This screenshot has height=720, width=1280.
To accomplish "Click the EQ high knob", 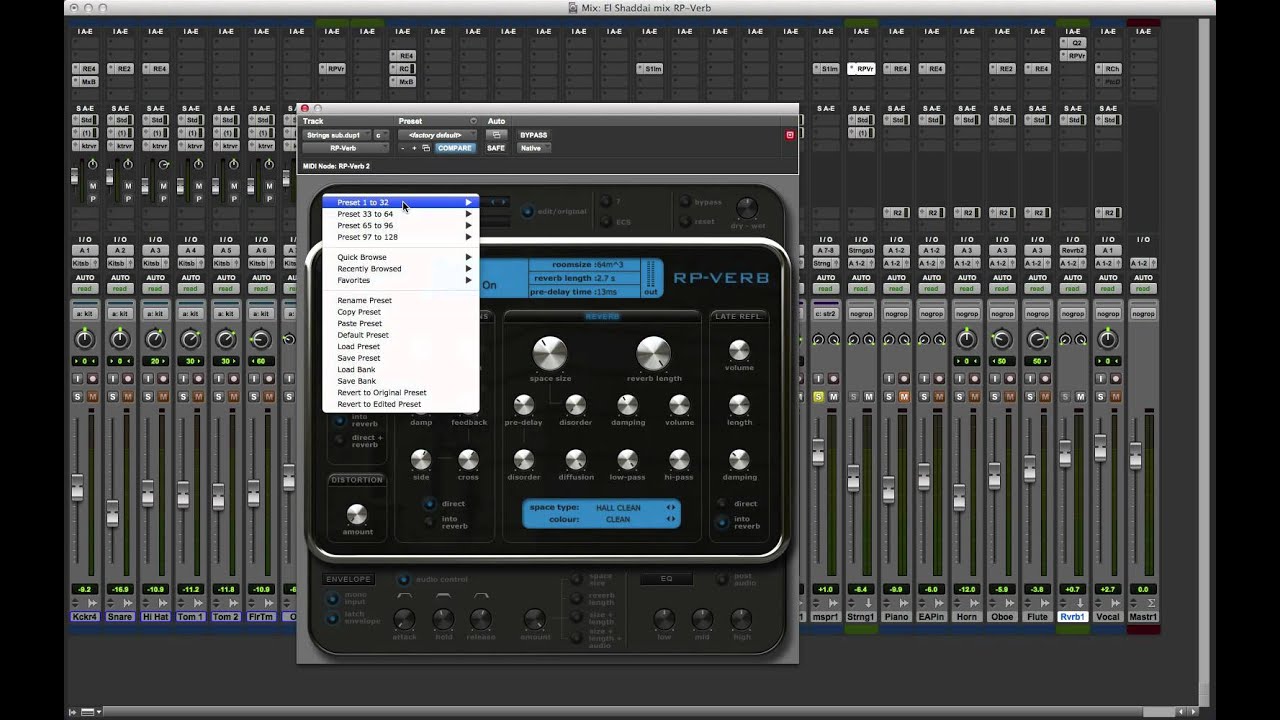I will 742,619.
